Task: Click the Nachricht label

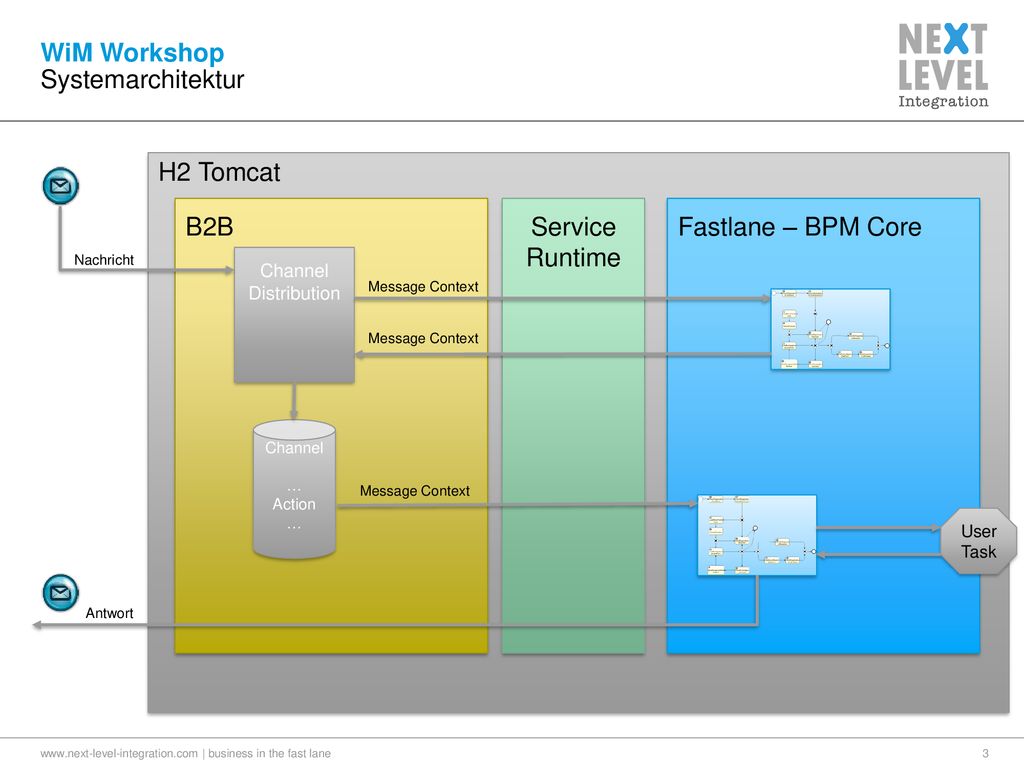Action: point(104,260)
